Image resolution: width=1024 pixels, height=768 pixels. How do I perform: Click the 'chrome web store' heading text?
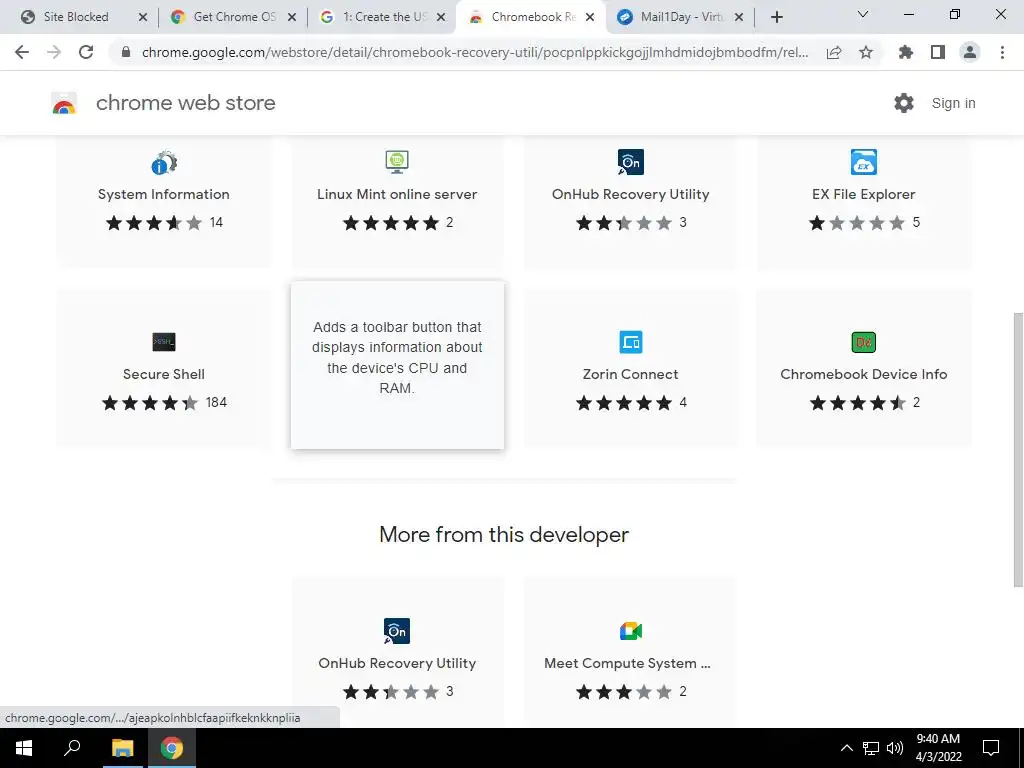[185, 103]
